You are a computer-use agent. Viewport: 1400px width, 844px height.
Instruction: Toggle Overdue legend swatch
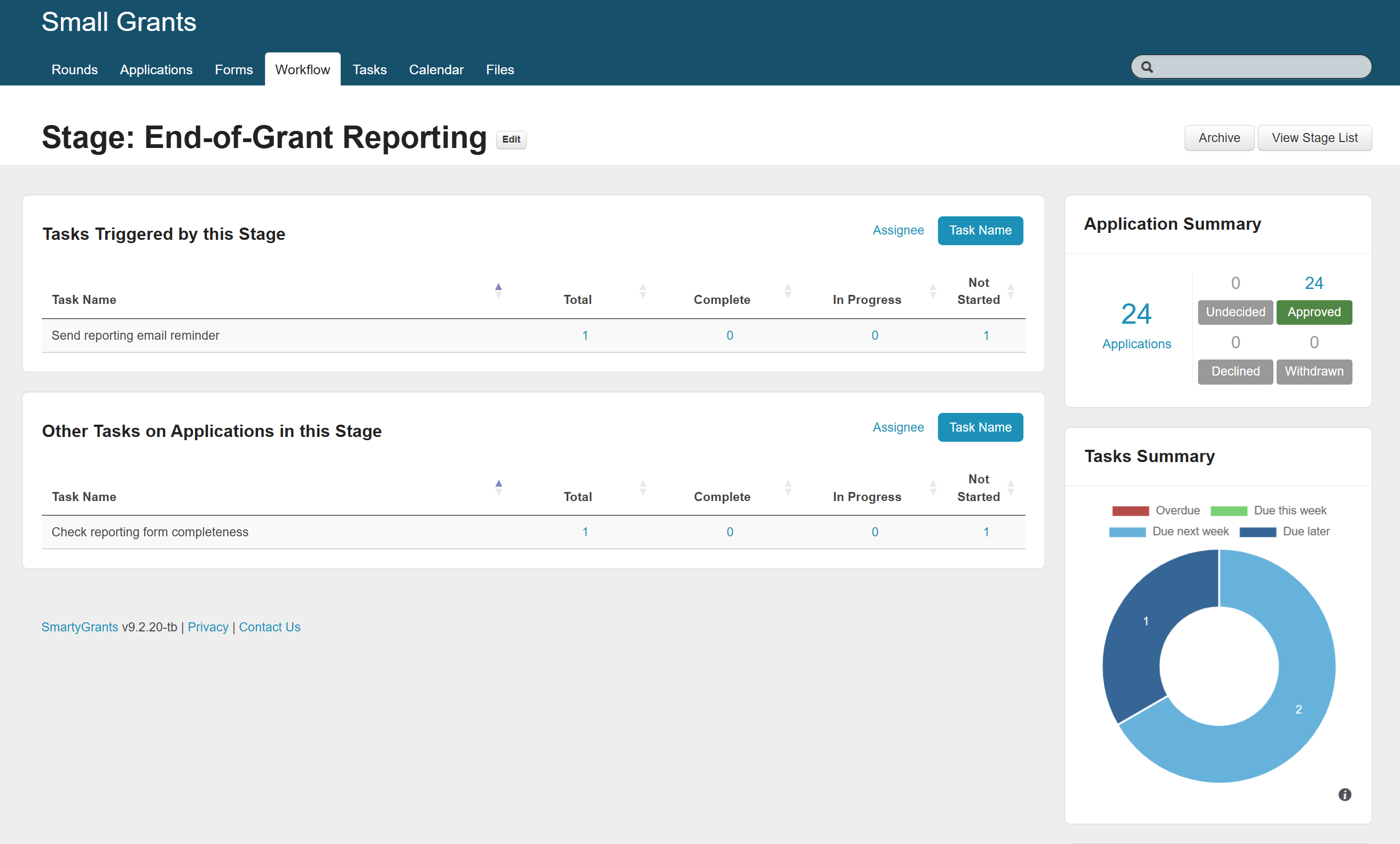click(x=1130, y=511)
